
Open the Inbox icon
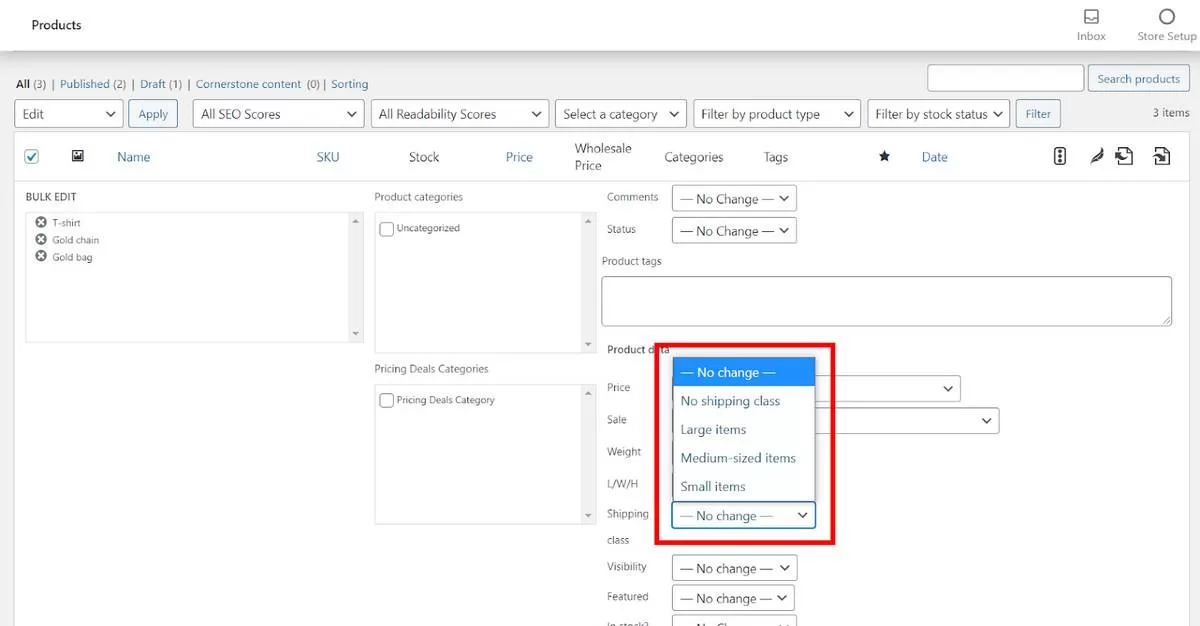click(x=1091, y=18)
